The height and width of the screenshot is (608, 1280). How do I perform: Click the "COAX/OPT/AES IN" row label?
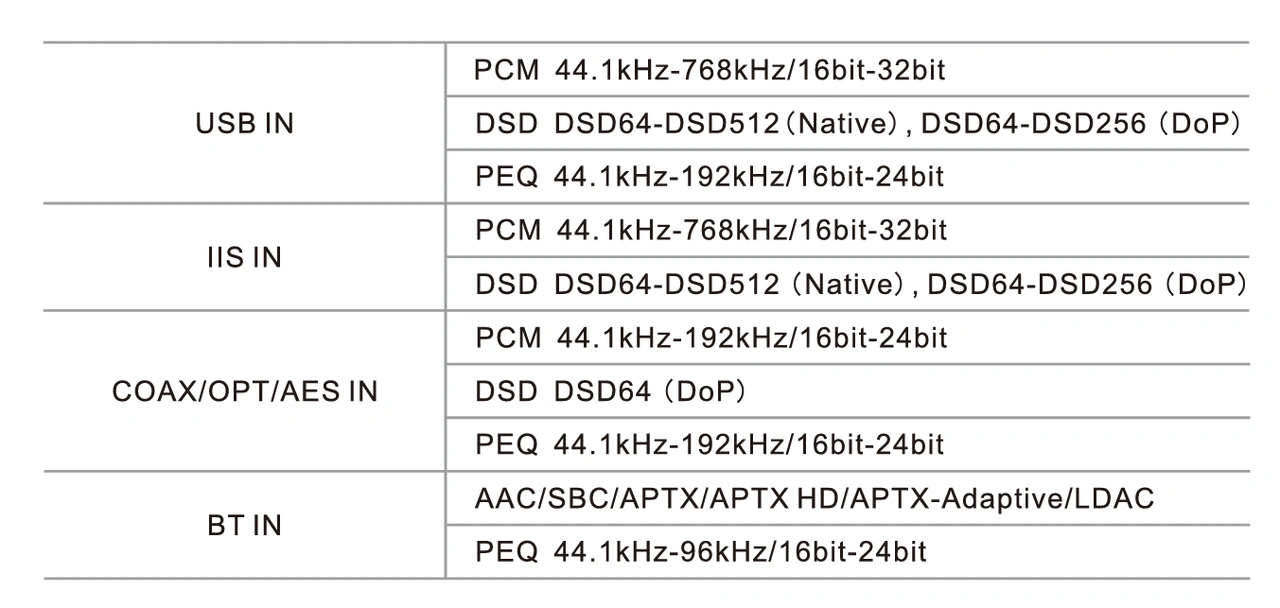[x=245, y=391]
